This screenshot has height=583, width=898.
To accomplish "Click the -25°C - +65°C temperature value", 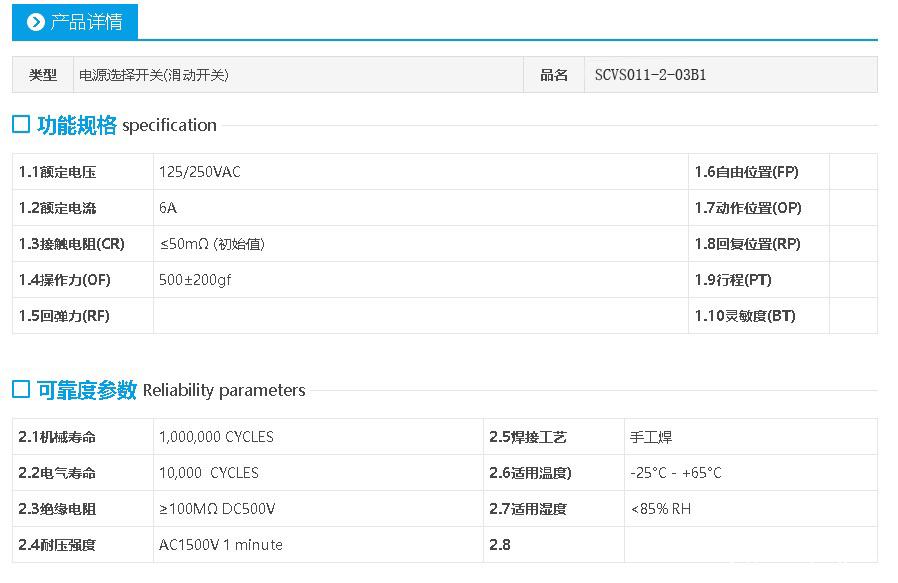I will [x=676, y=473].
